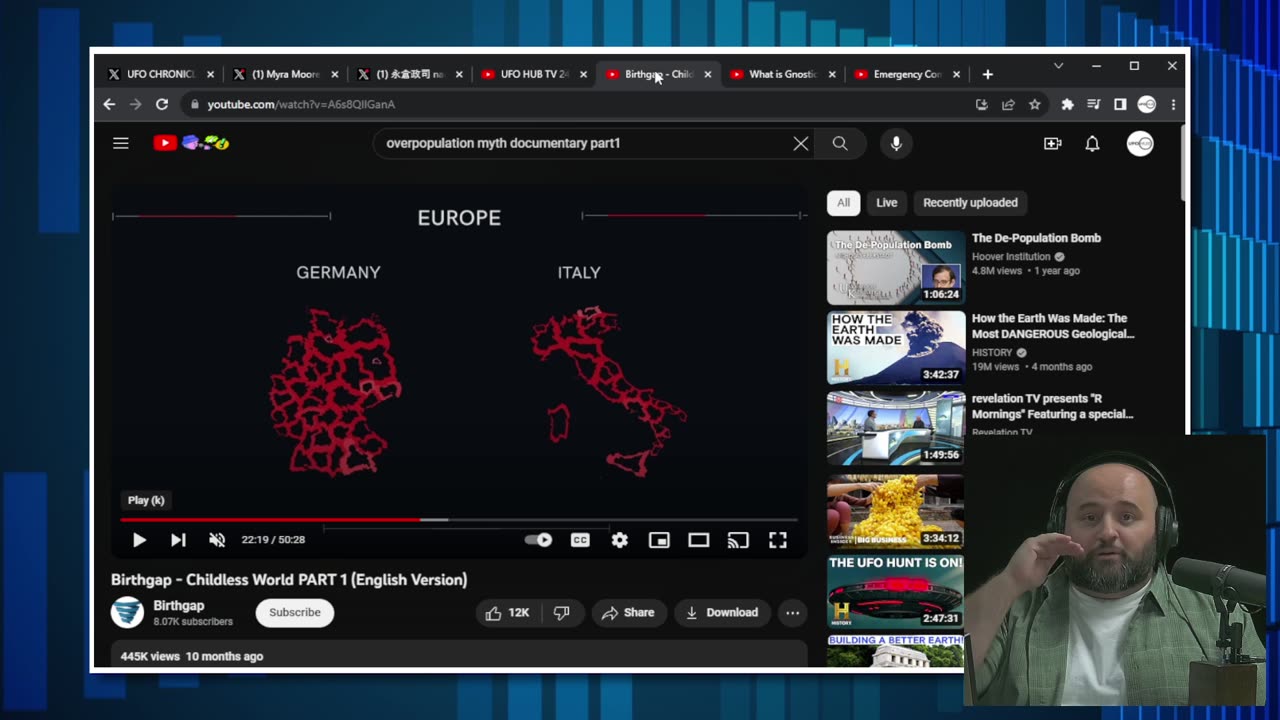Open Birthgap channel name link
1280x720 pixels.
(179, 605)
